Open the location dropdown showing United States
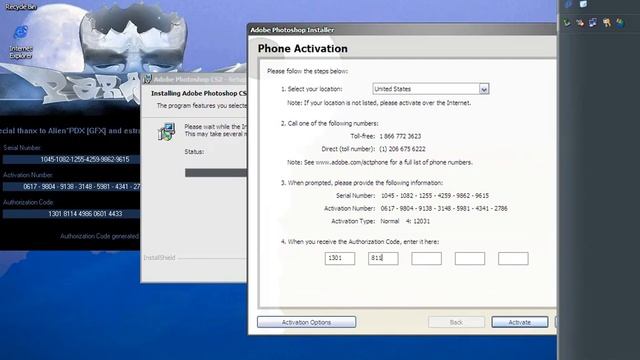 [431, 89]
